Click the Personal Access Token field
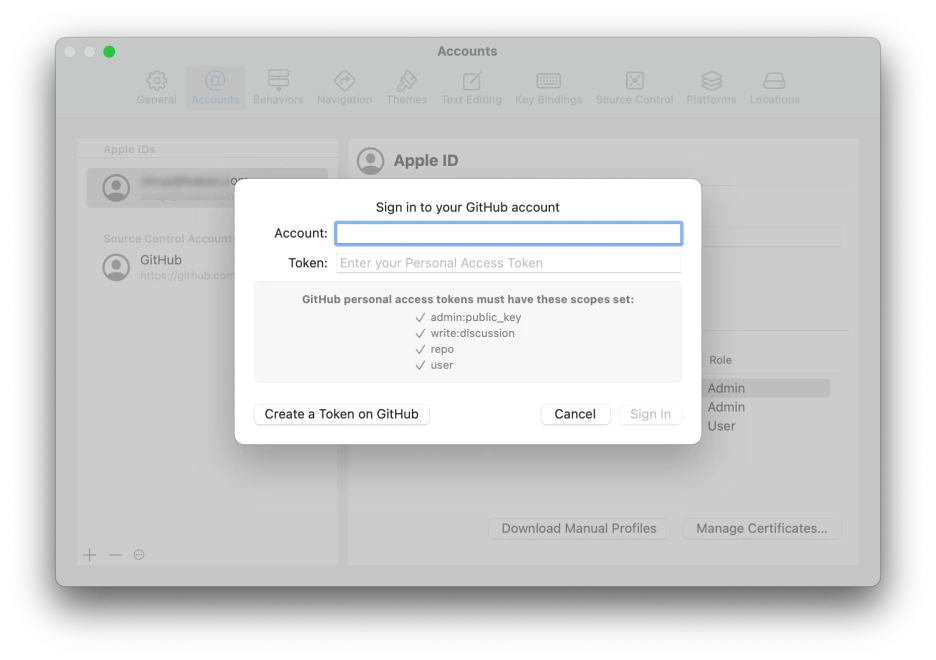 pos(509,263)
